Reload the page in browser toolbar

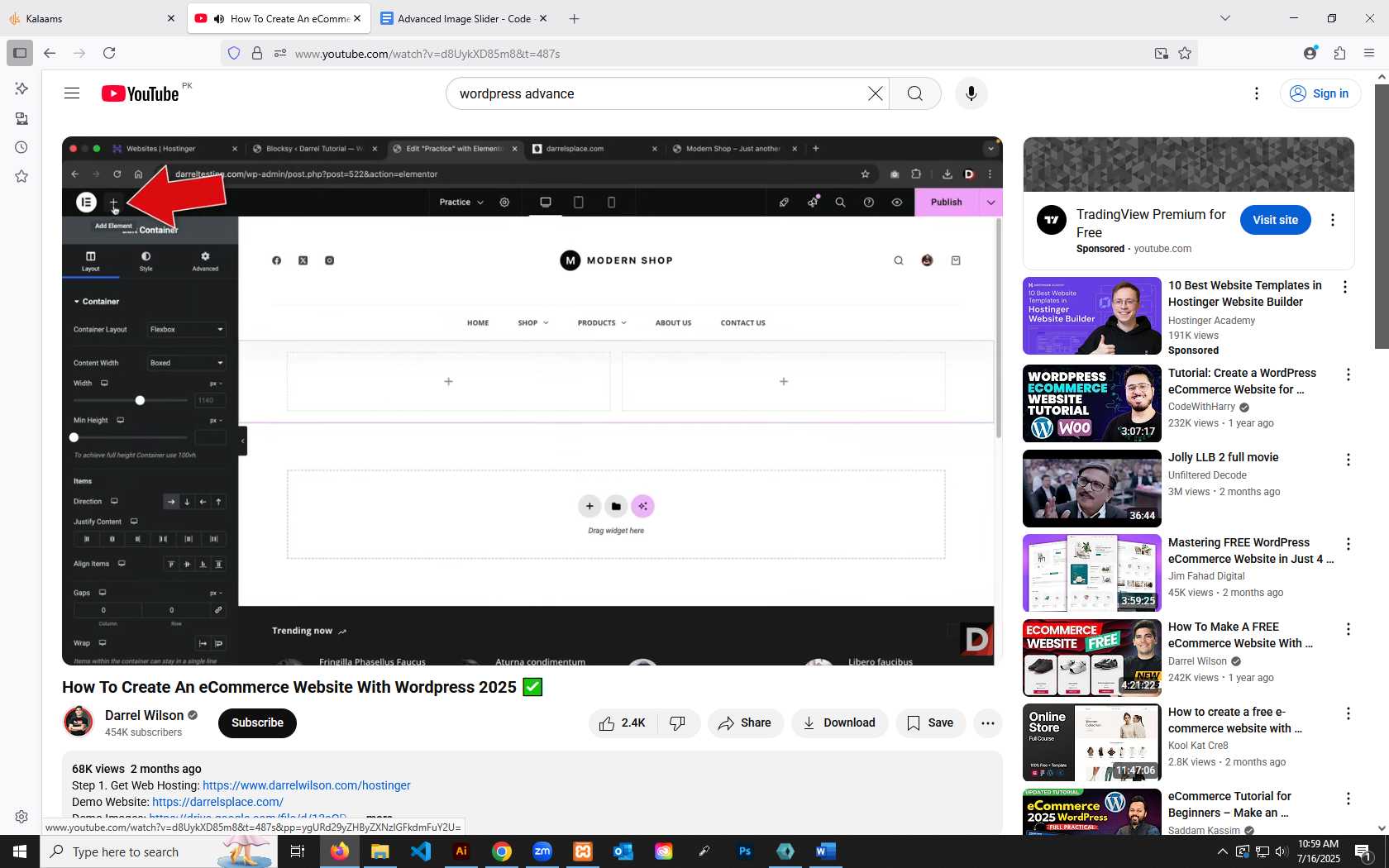pos(109,53)
